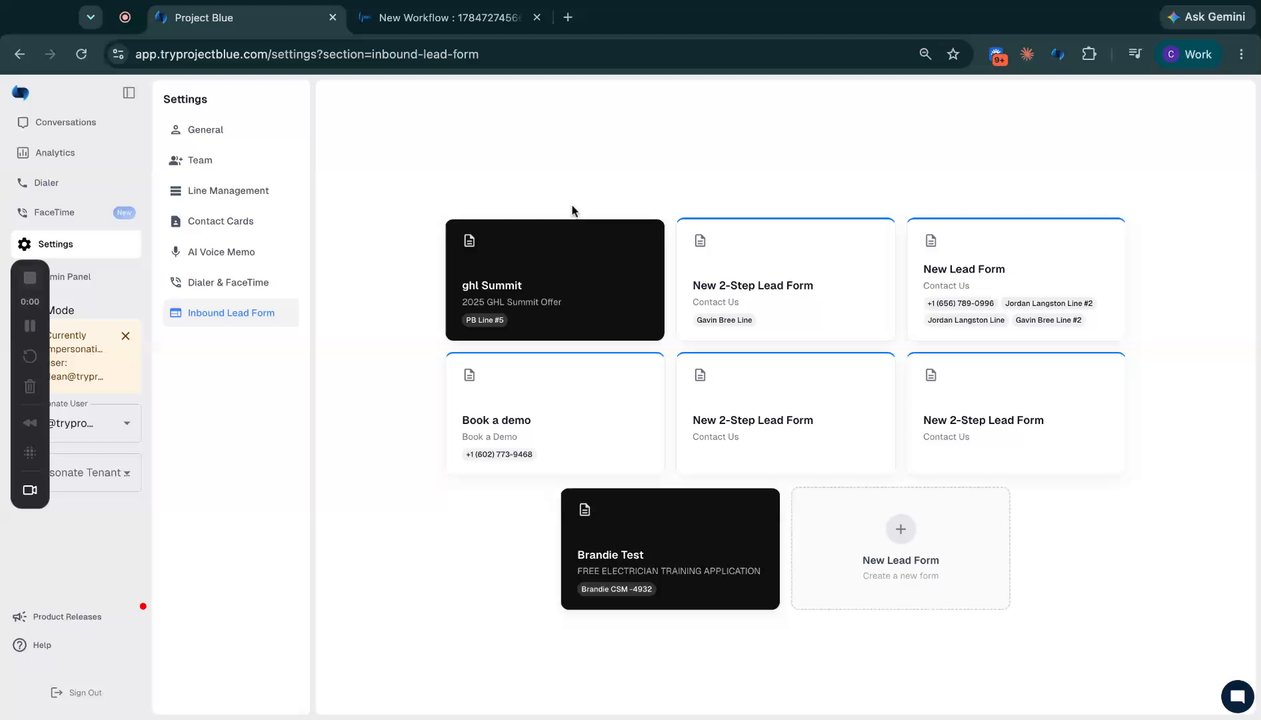Image resolution: width=1261 pixels, height=720 pixels.
Task: Open Chrome three-dot menu
Action: tap(1241, 54)
